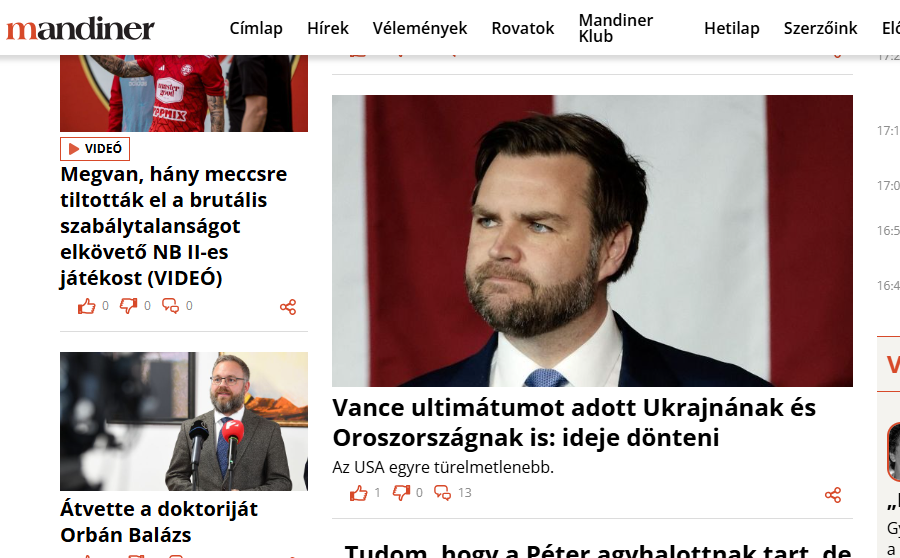Viewport: 900px width, 558px height.
Task: Click the VIDEÓ play badge
Action: click(95, 149)
